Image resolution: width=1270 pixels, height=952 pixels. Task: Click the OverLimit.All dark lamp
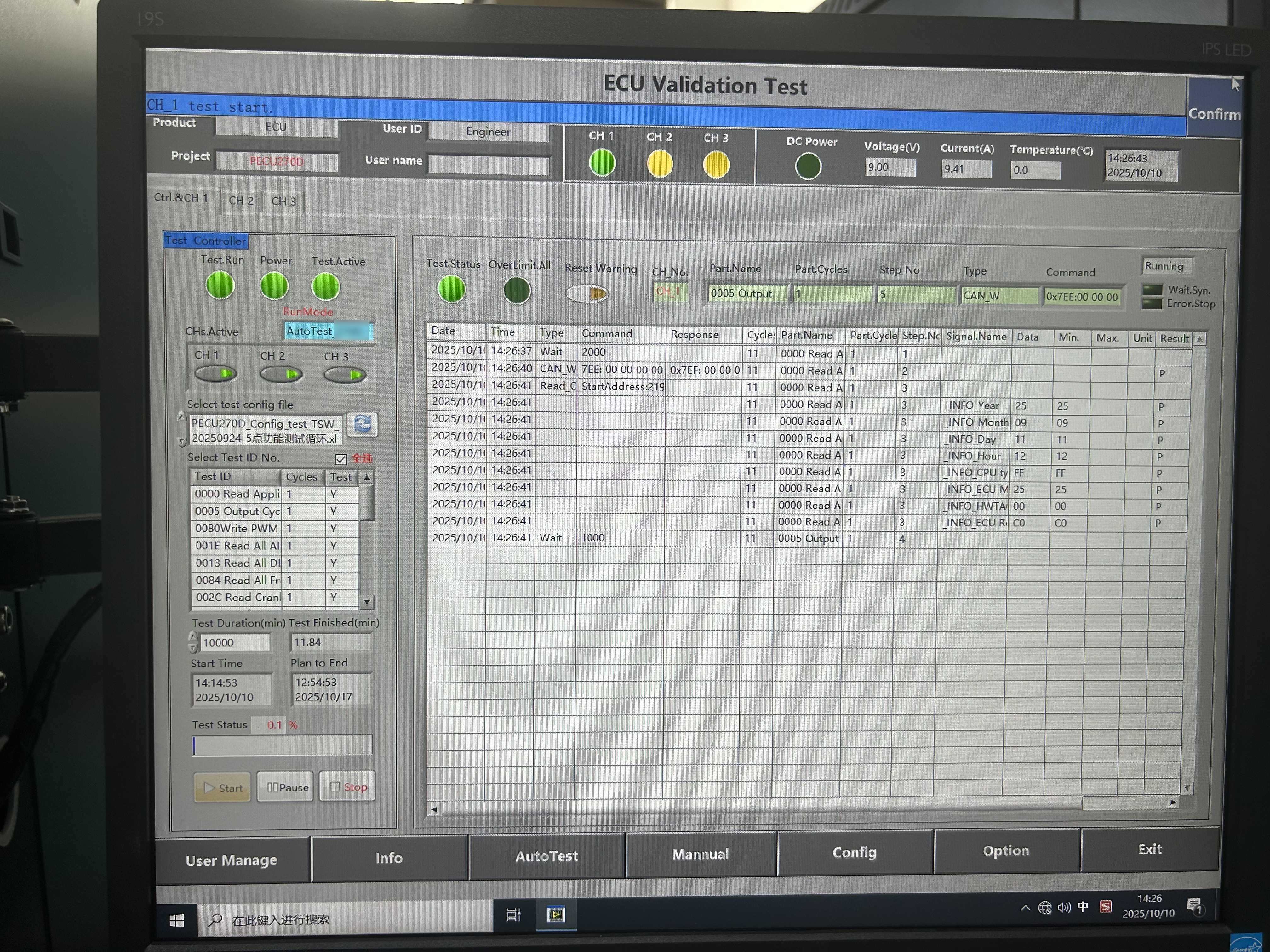(516, 290)
